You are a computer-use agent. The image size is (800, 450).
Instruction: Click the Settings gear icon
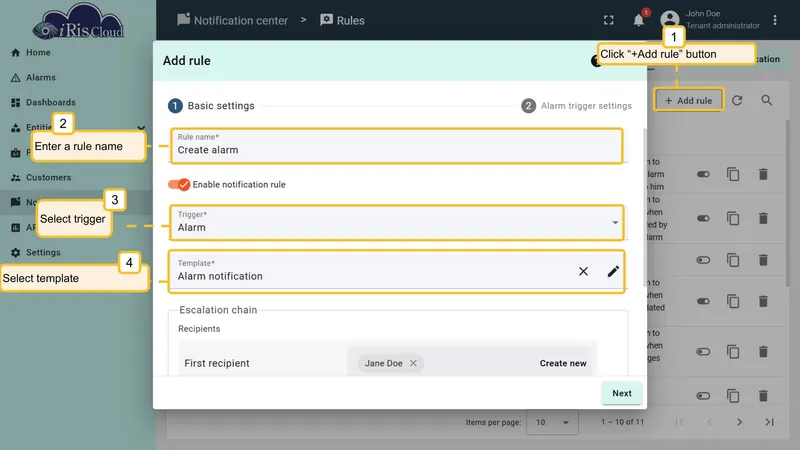[15, 253]
